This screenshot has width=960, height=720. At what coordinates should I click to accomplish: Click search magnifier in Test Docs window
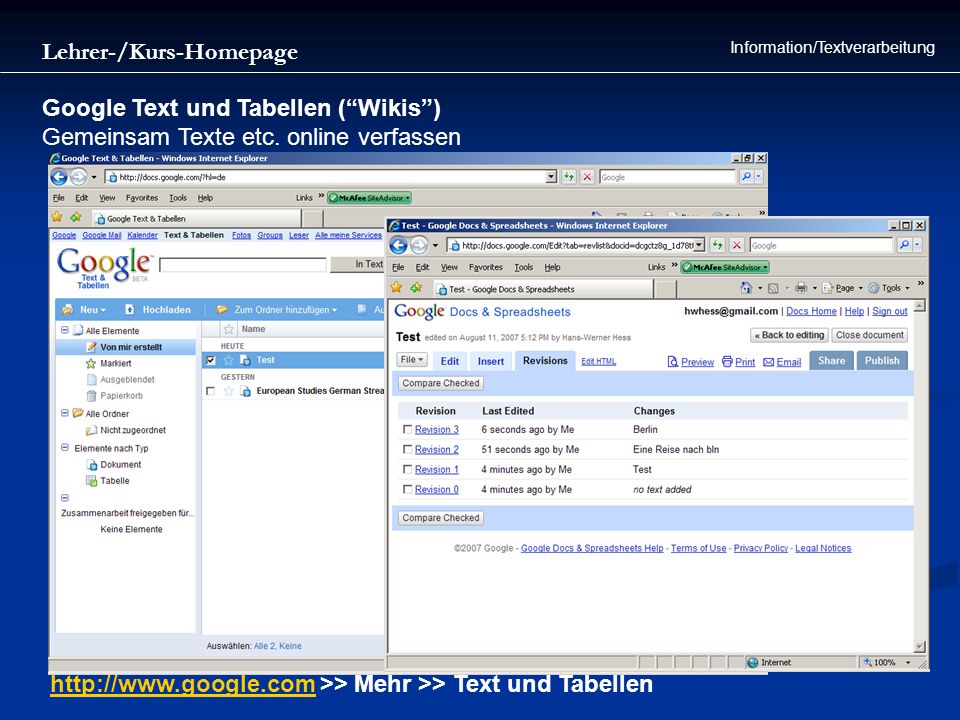point(904,245)
